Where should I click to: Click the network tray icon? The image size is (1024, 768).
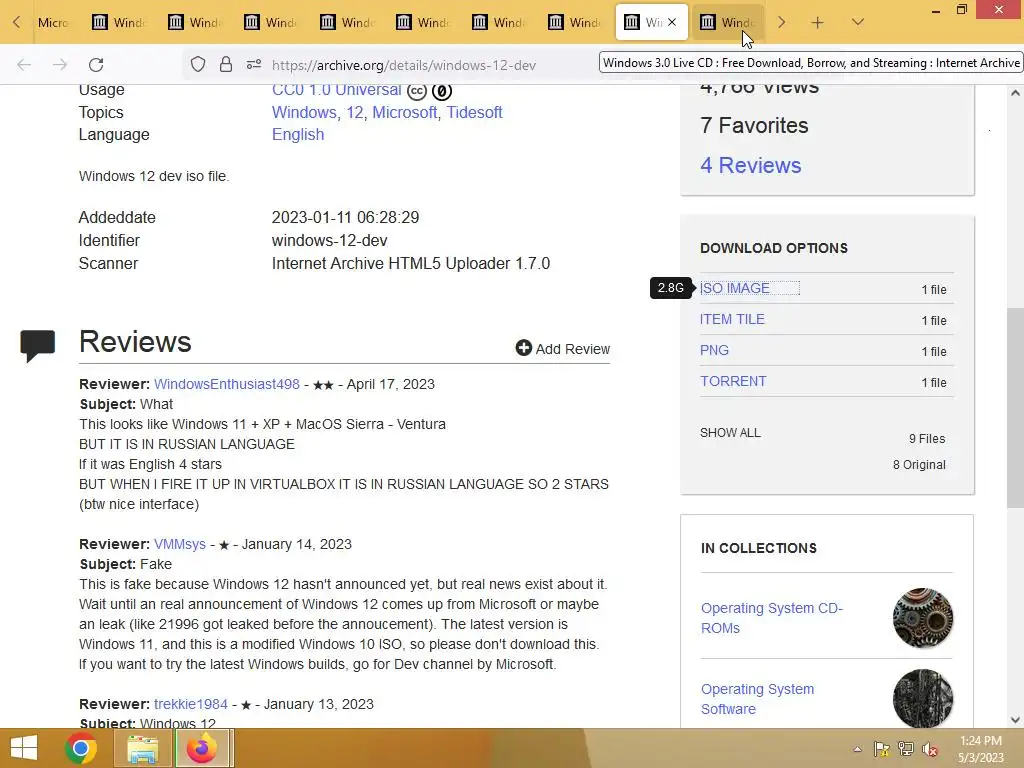tap(906, 749)
